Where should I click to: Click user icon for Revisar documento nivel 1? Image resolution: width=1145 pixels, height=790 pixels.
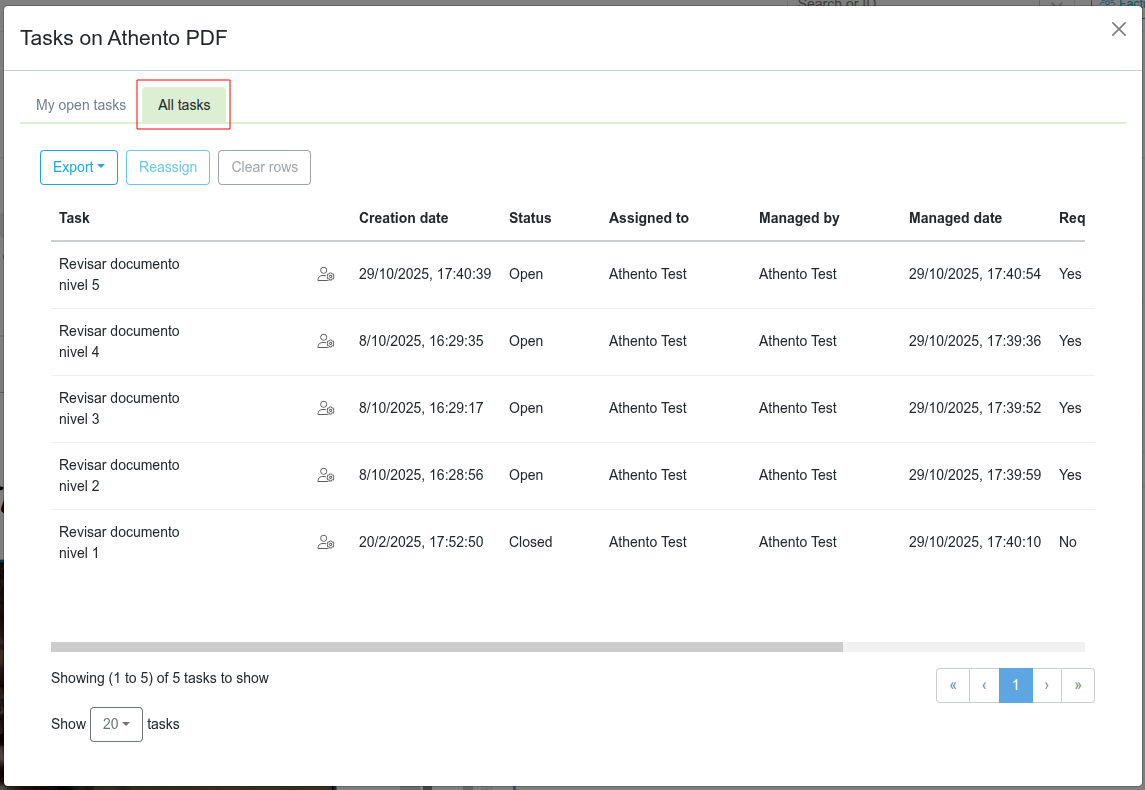[x=325, y=542]
